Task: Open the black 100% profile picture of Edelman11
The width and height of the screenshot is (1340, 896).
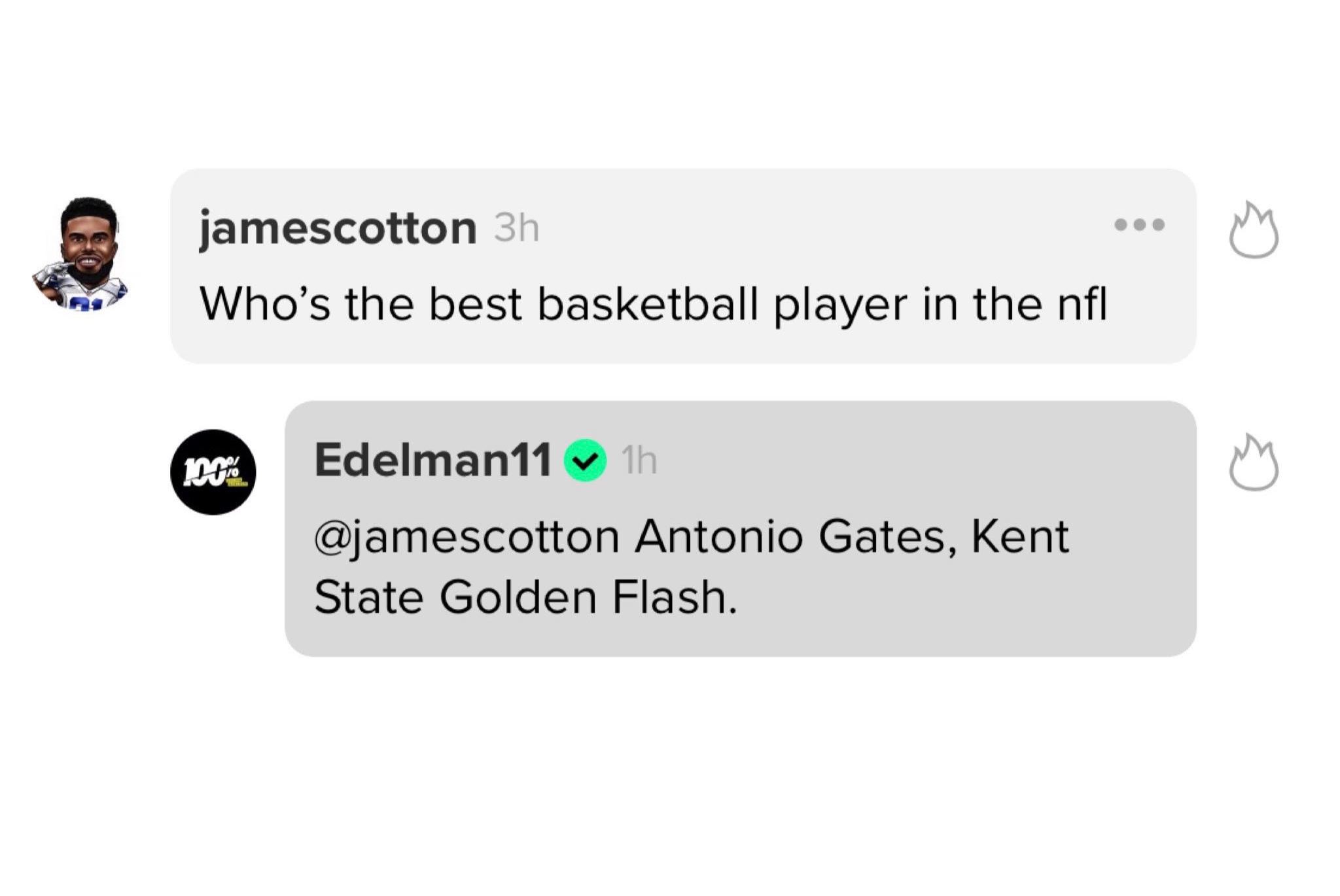Action: 213,472
